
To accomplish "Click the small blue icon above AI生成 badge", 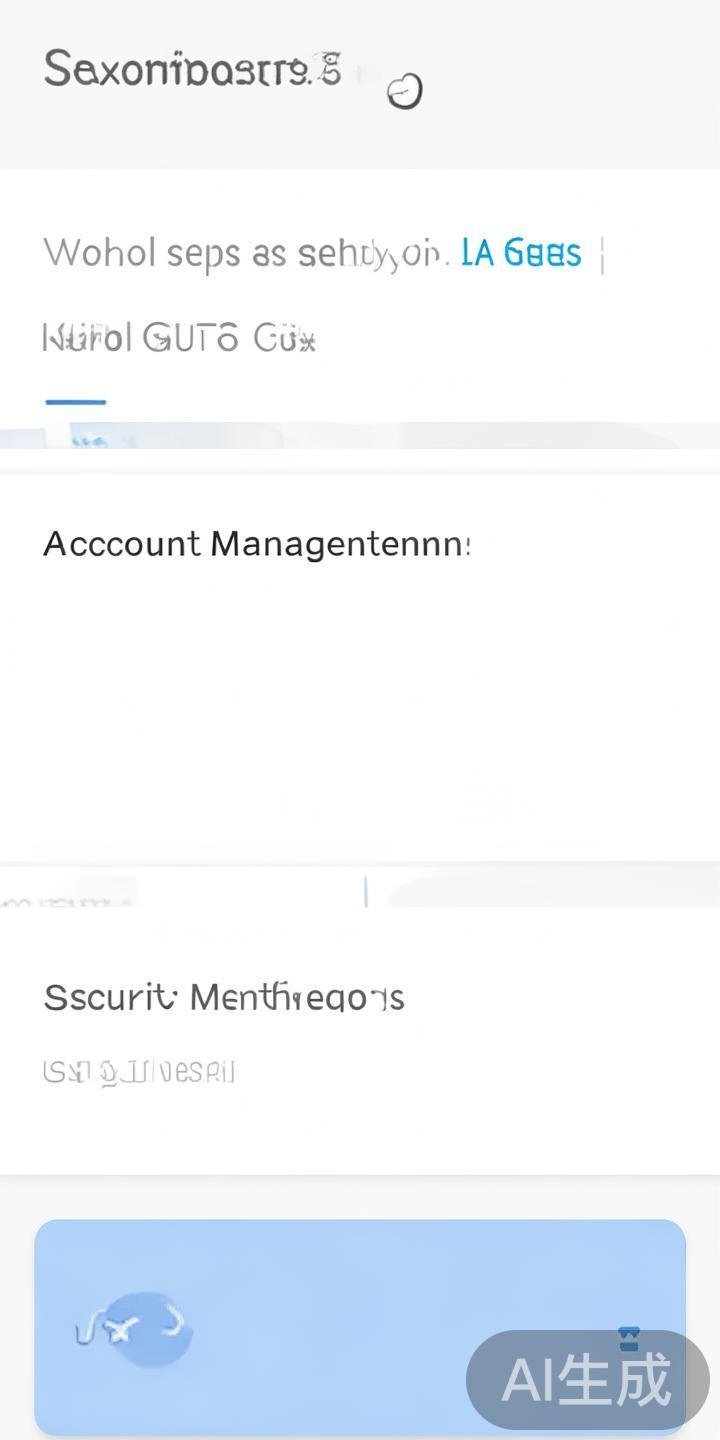I will 628,1338.
